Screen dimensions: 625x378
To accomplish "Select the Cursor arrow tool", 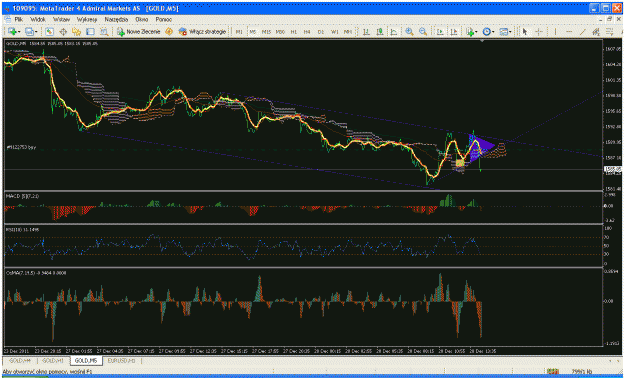I will [525, 32].
